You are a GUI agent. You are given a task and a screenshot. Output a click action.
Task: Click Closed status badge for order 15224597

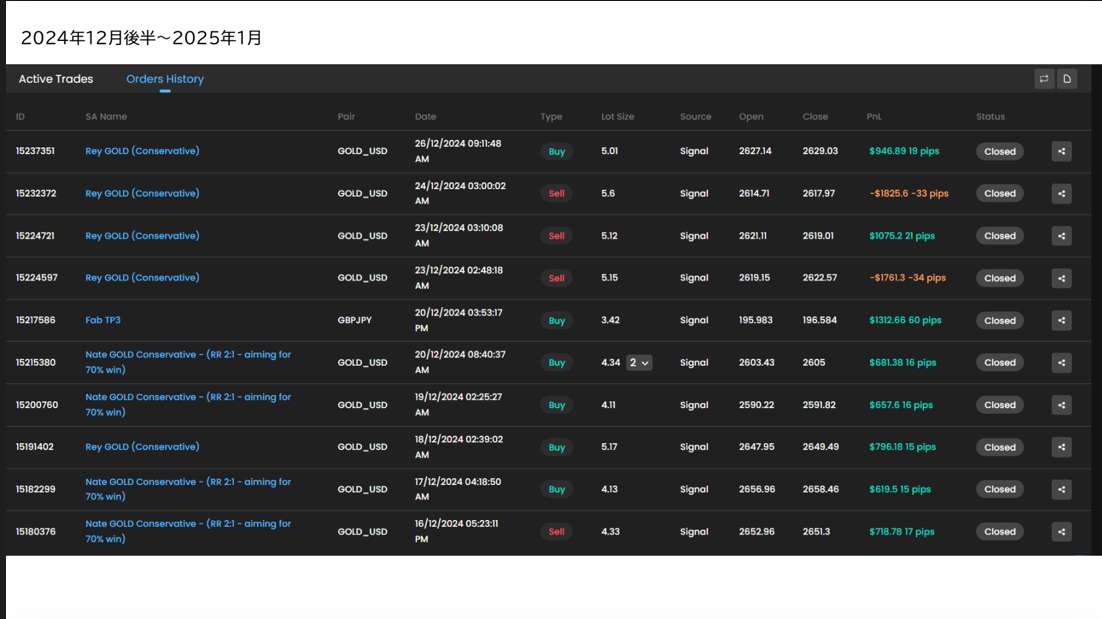(x=999, y=278)
